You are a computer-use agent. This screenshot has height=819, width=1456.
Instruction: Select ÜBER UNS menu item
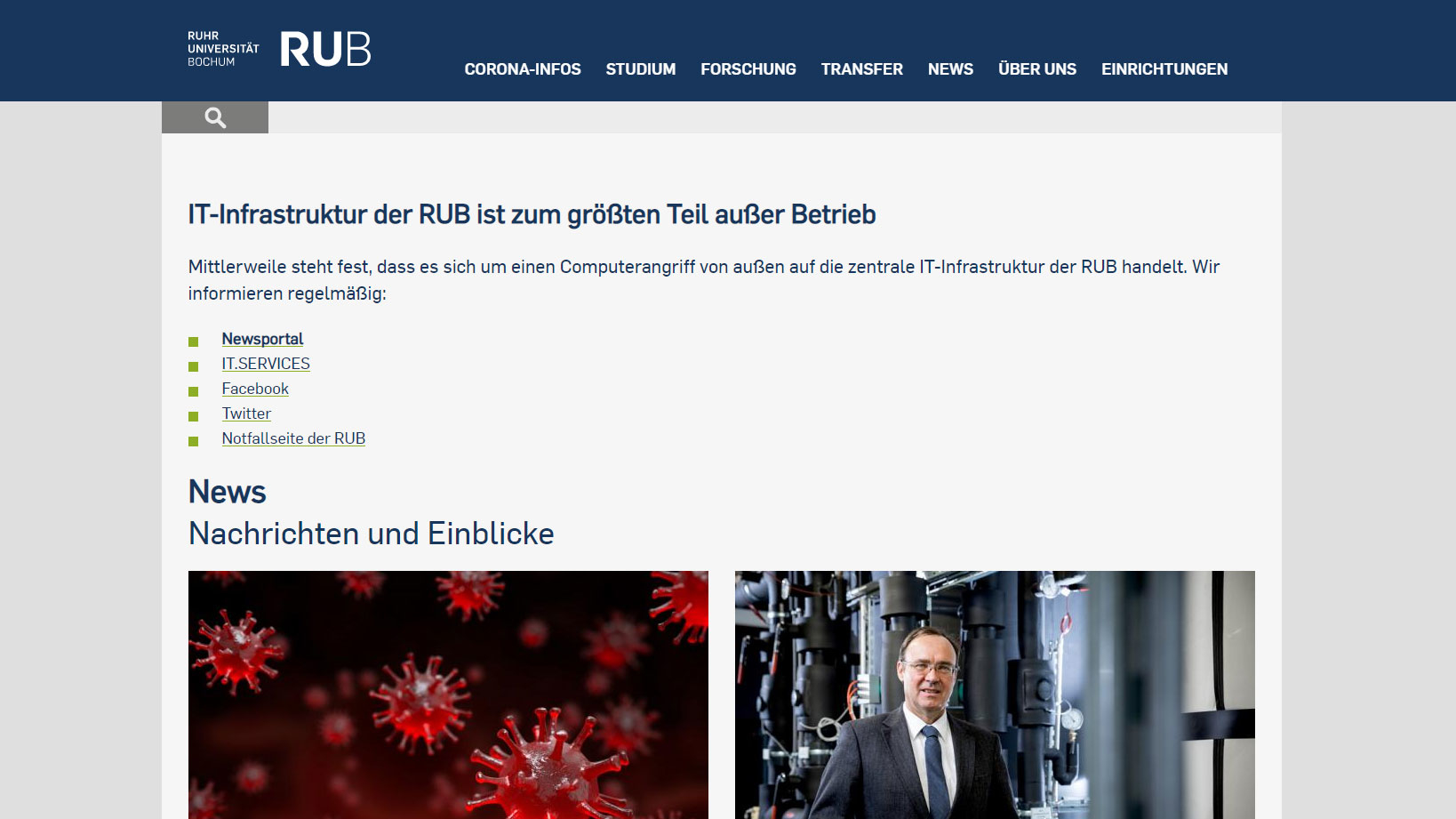pos(1037,69)
